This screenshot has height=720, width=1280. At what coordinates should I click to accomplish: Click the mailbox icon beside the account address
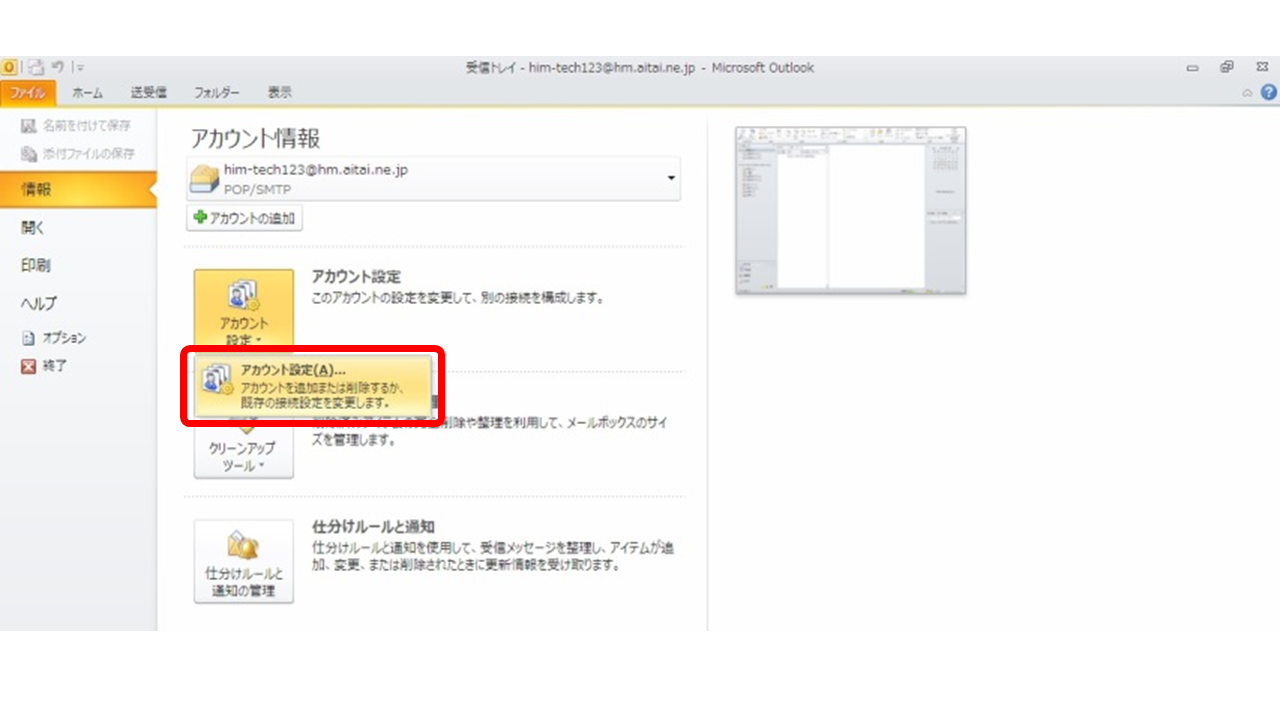coord(205,179)
